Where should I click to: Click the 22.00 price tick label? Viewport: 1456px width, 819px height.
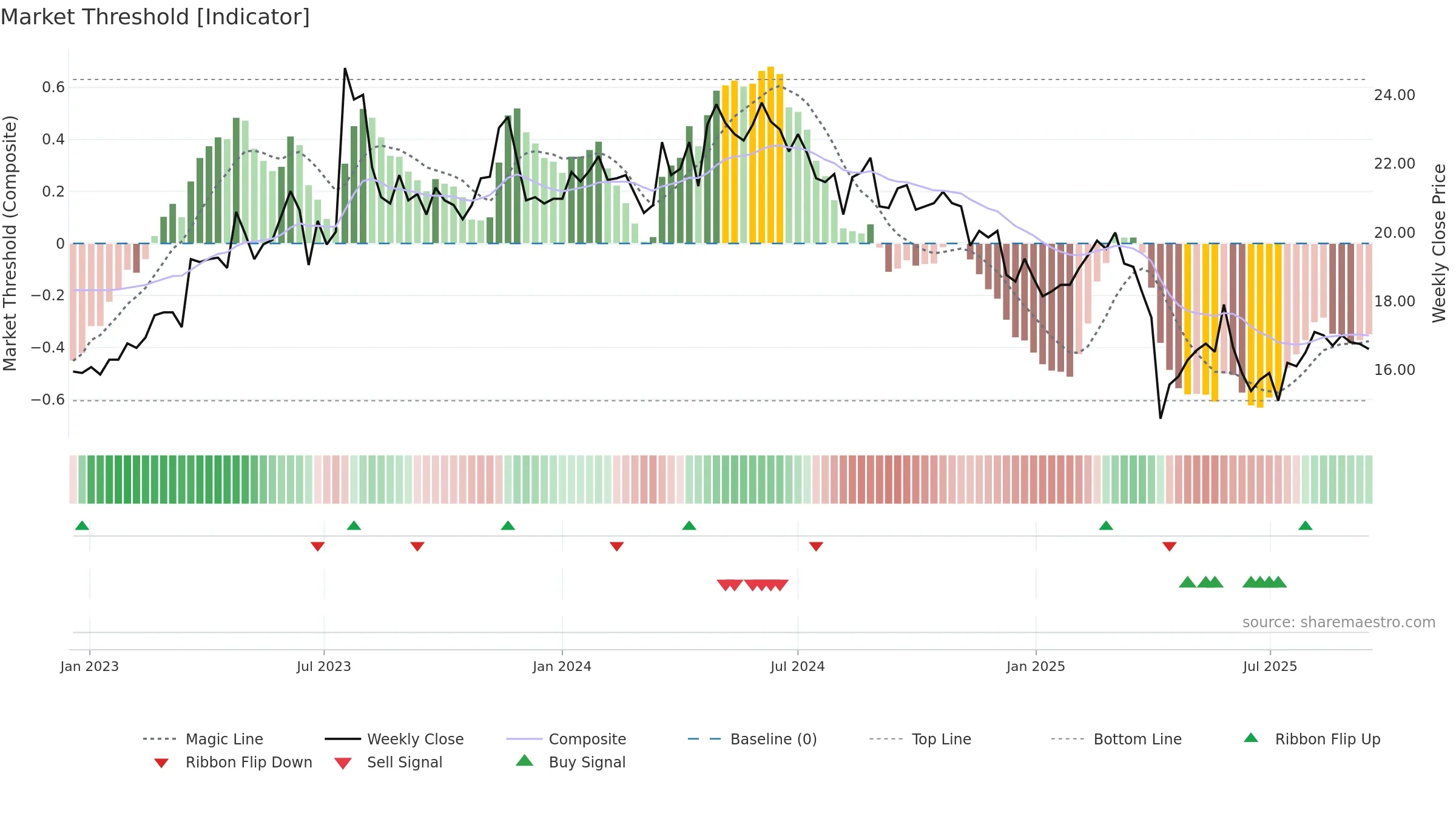pyautogui.click(x=1395, y=164)
